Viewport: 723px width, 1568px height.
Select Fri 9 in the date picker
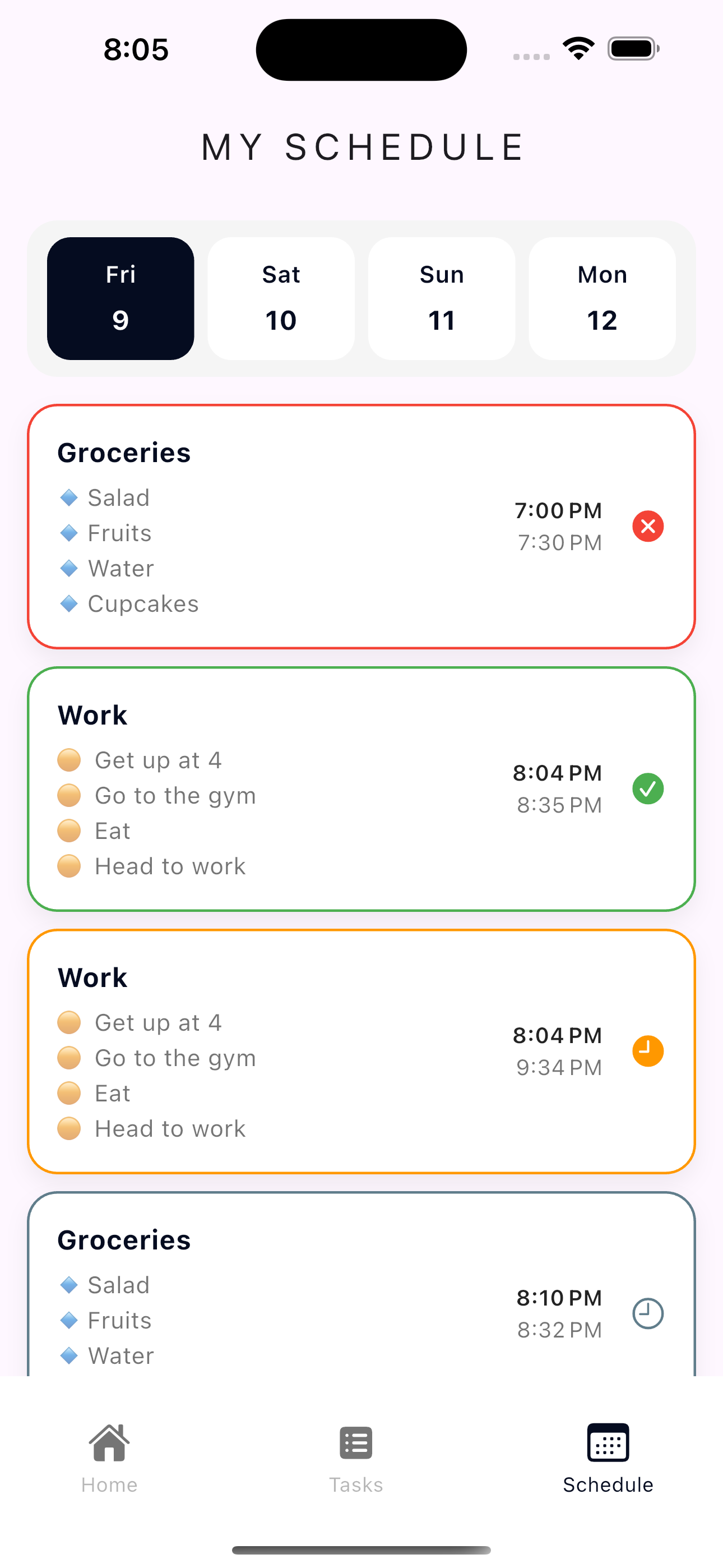point(121,298)
